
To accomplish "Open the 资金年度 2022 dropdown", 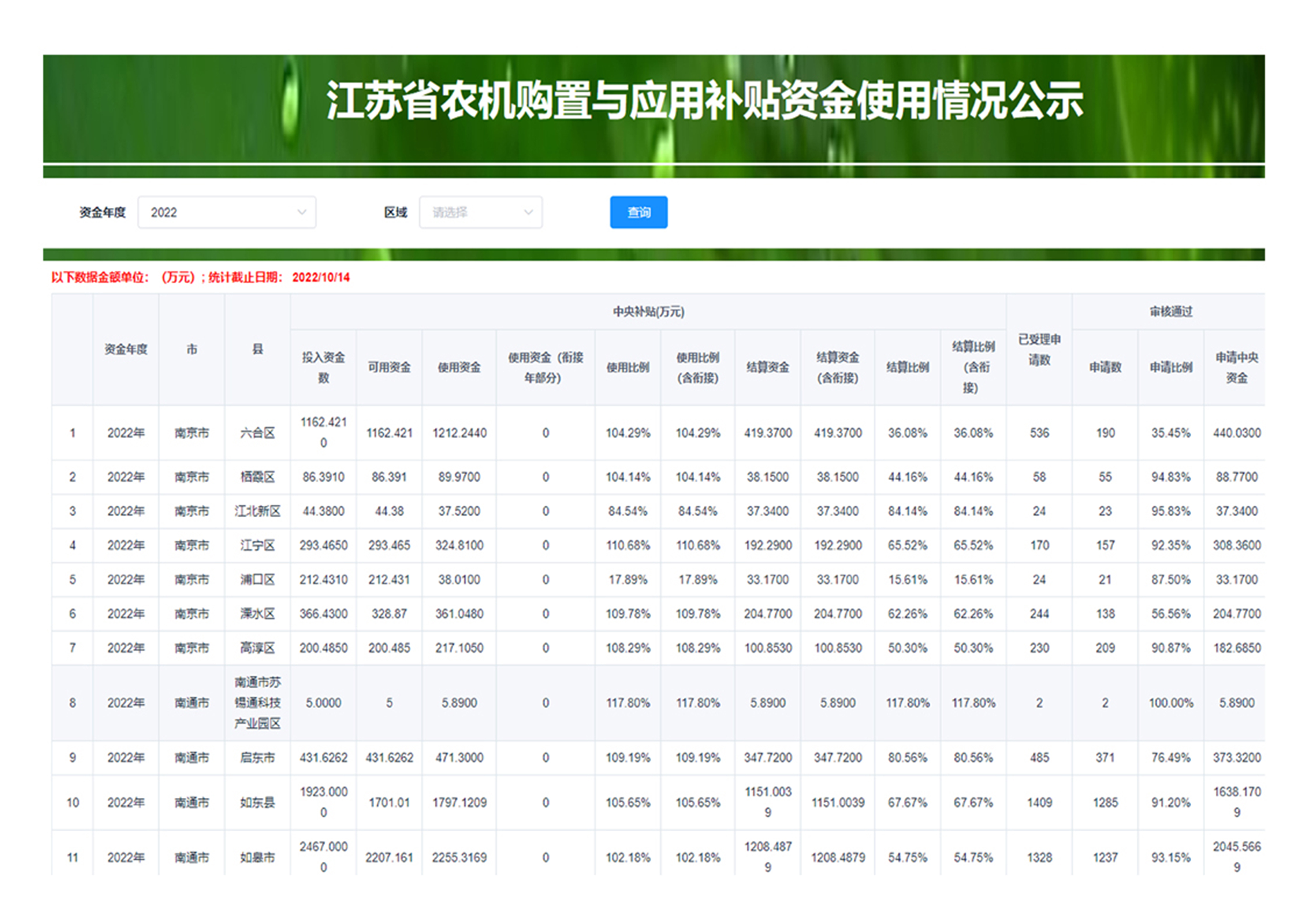I will (226, 212).
